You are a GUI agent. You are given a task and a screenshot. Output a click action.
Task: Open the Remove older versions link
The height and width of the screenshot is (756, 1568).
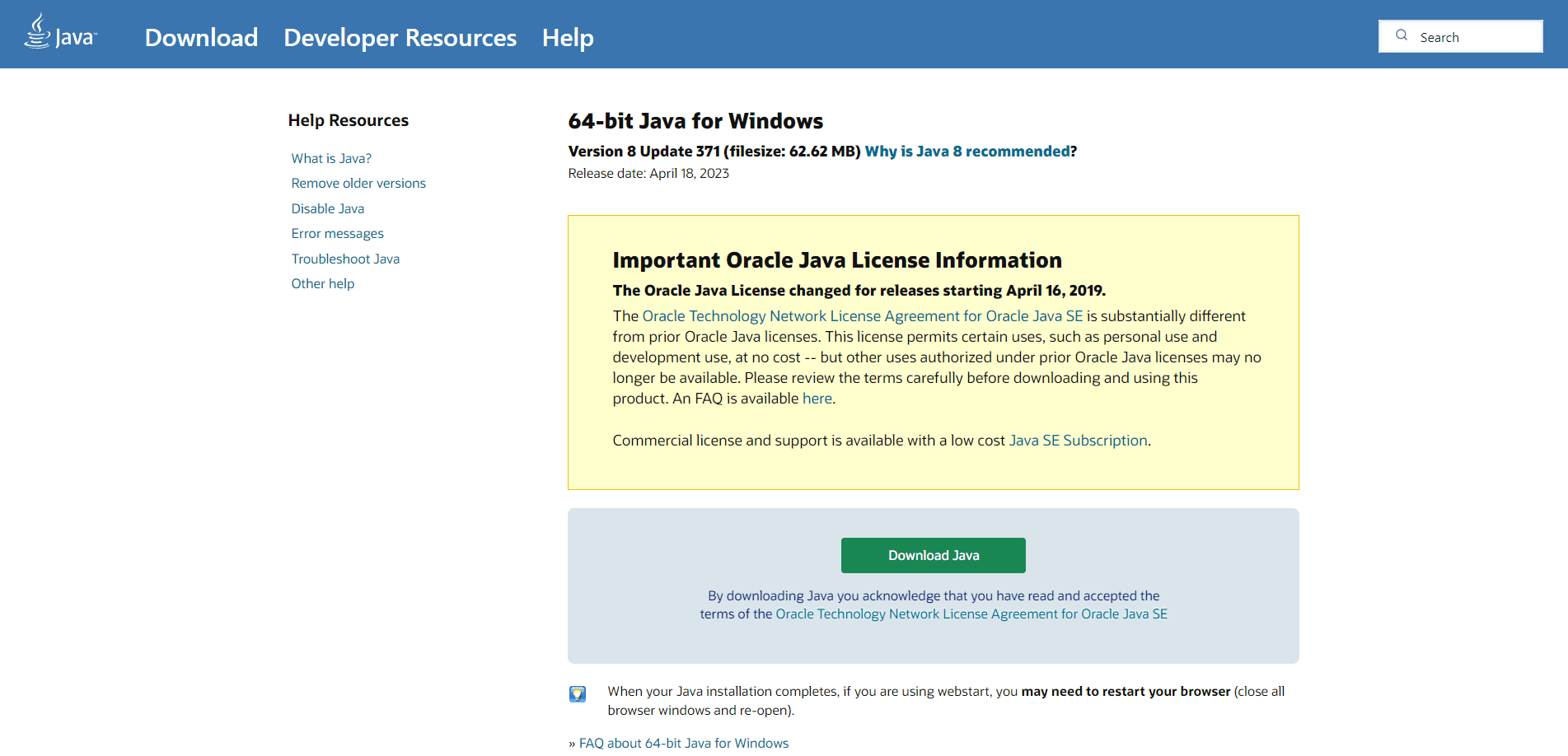[358, 183]
